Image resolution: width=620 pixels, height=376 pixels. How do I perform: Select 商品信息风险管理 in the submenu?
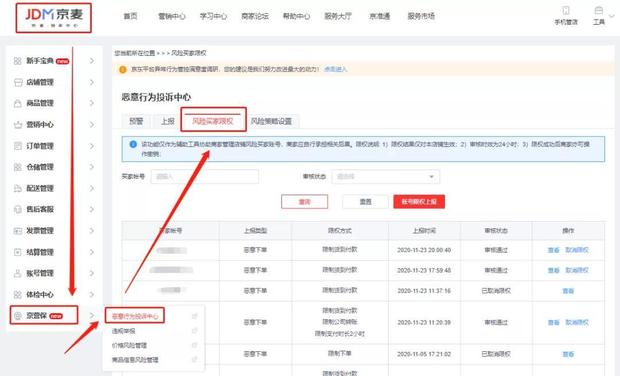(x=135, y=360)
